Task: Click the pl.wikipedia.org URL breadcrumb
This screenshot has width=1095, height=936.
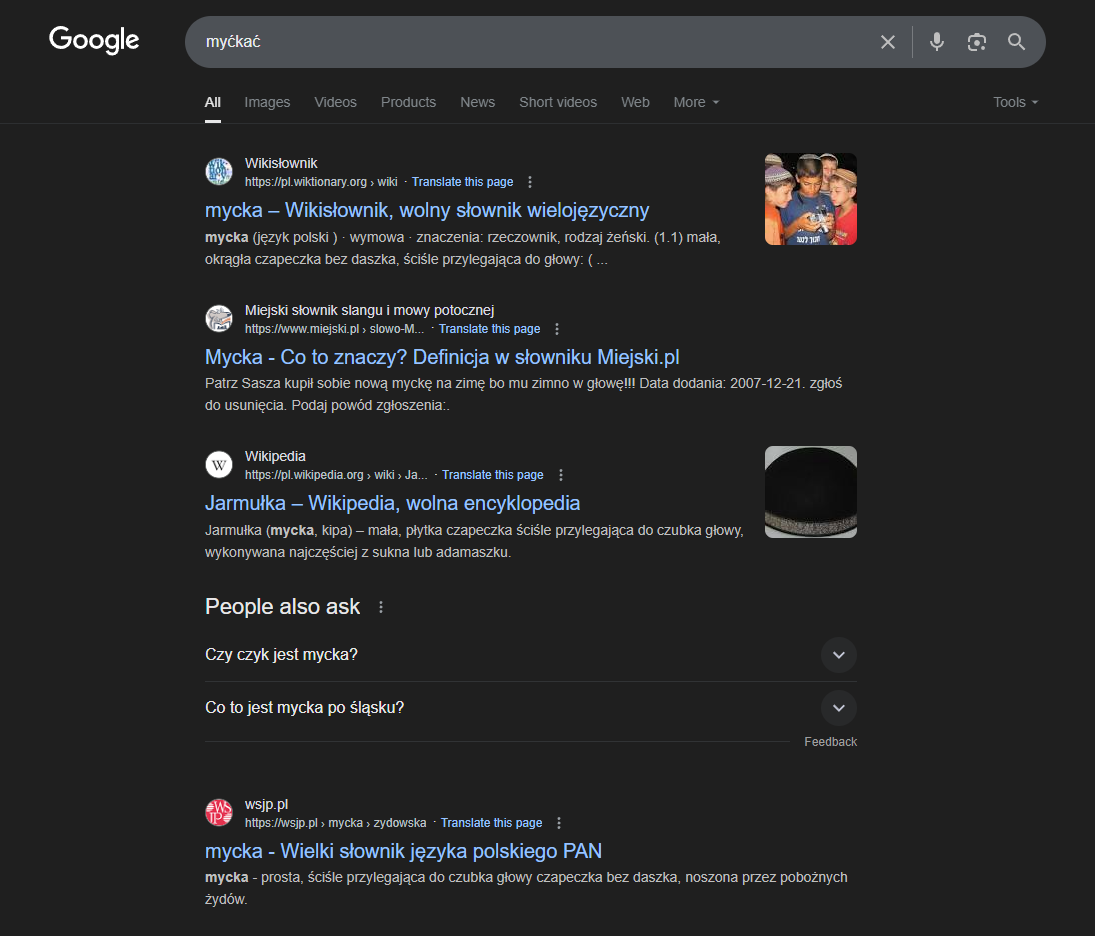Action: (336, 475)
